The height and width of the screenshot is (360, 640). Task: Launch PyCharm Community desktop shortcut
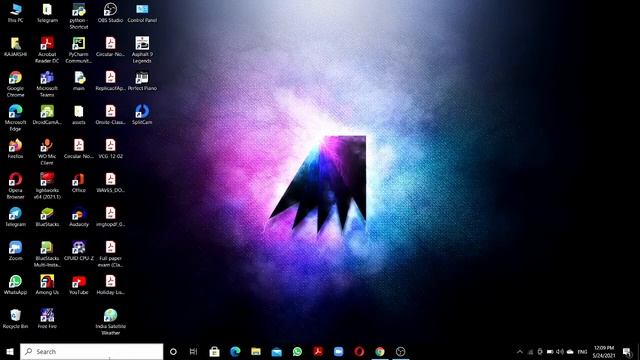(x=79, y=50)
